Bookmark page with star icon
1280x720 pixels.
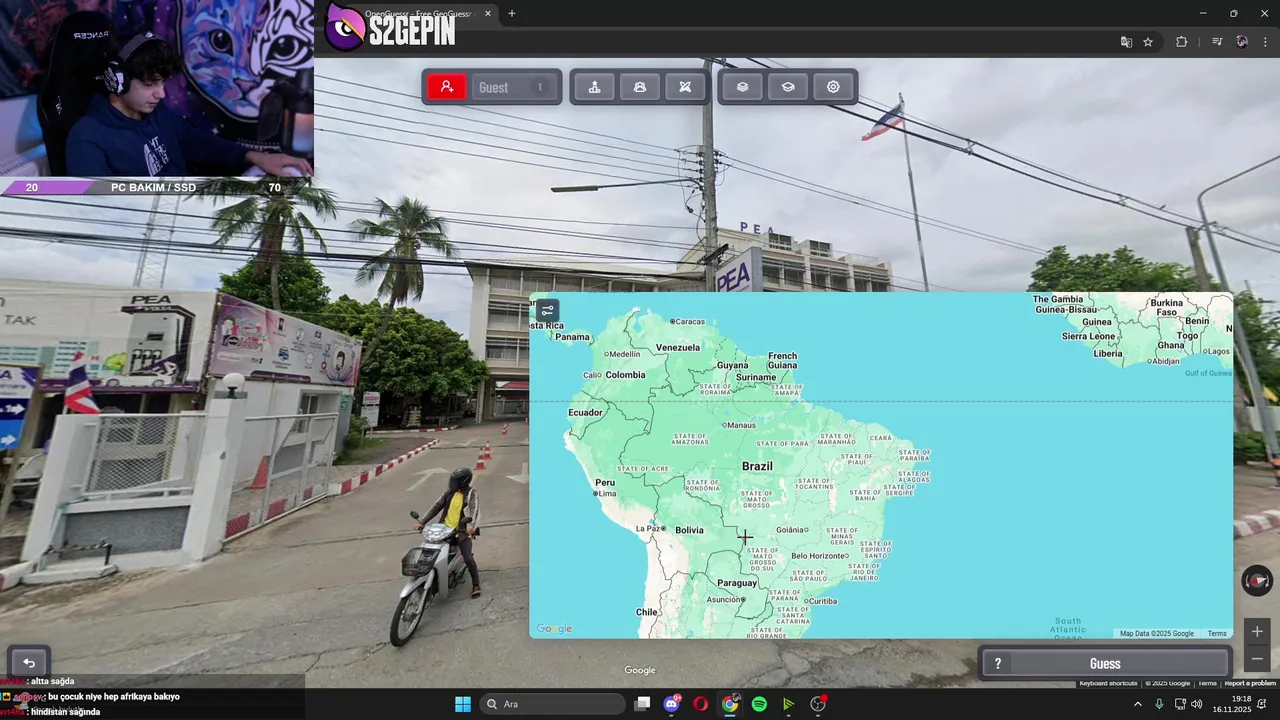(1148, 42)
